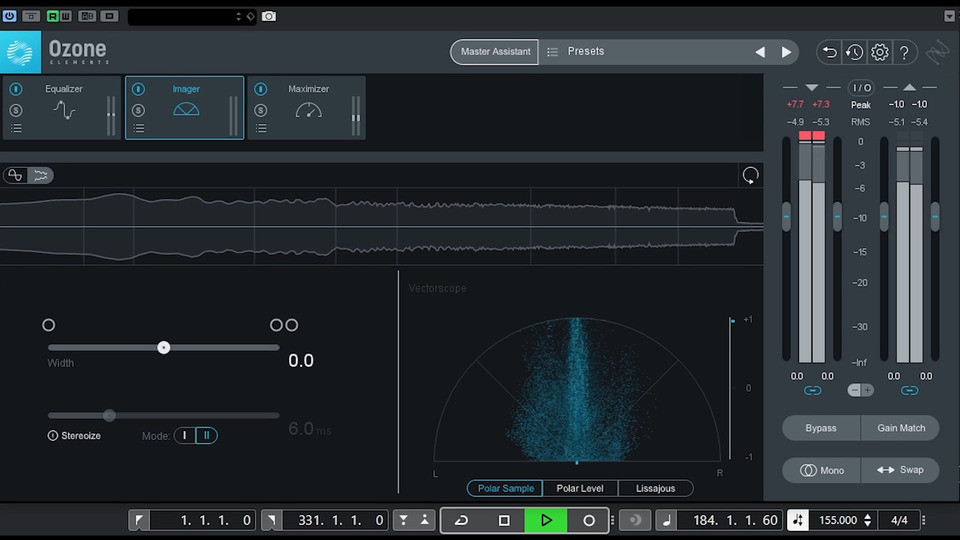
Task: Switch to the stereo width trace view icon
Action: click(41, 176)
